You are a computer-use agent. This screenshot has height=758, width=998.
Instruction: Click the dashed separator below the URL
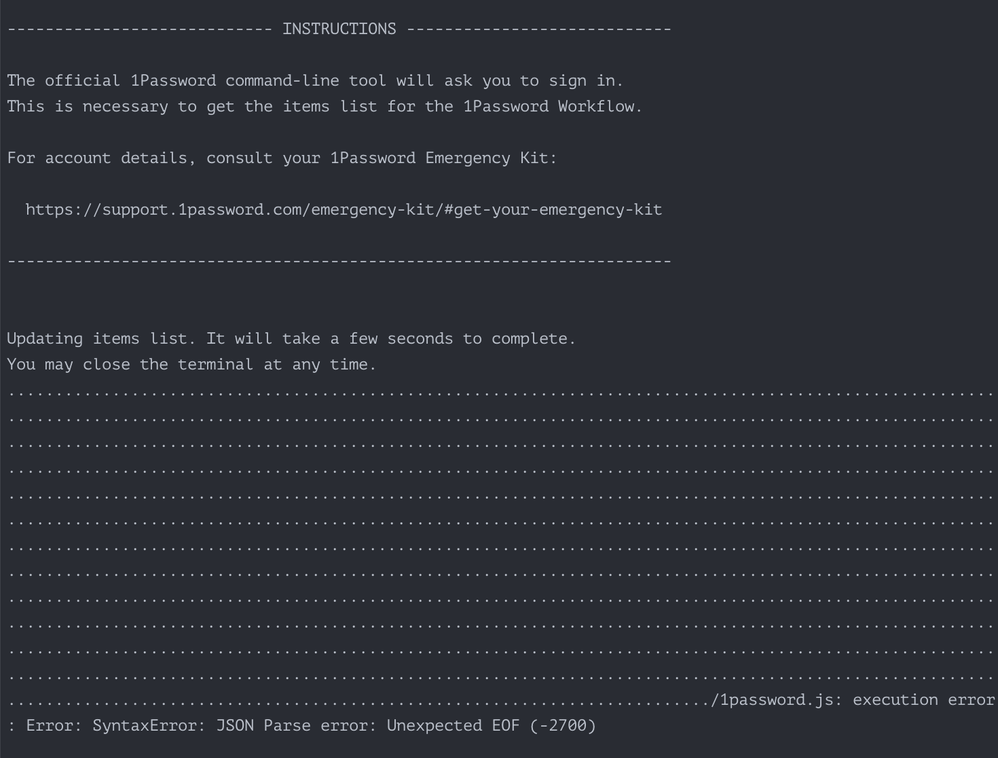(x=339, y=261)
